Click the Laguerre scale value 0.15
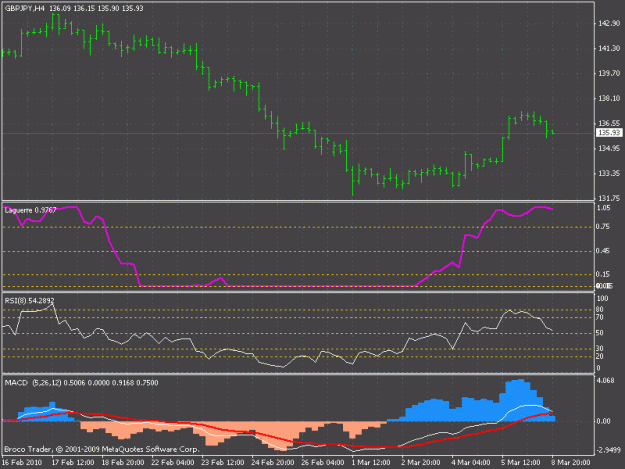This screenshot has height=469, width=625. [x=603, y=274]
